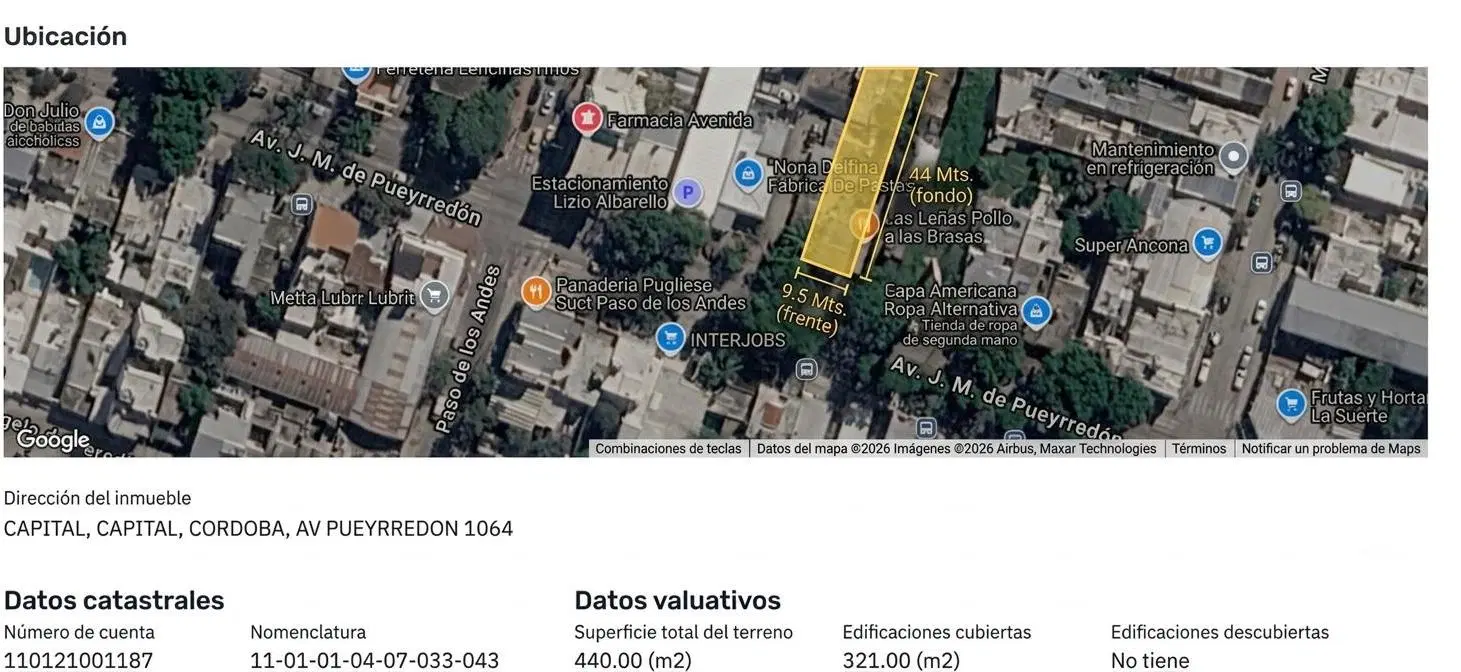The width and height of the screenshot is (1461, 672).
Task: Click the No tiene uncovered buildings value
Action: click(x=1150, y=661)
